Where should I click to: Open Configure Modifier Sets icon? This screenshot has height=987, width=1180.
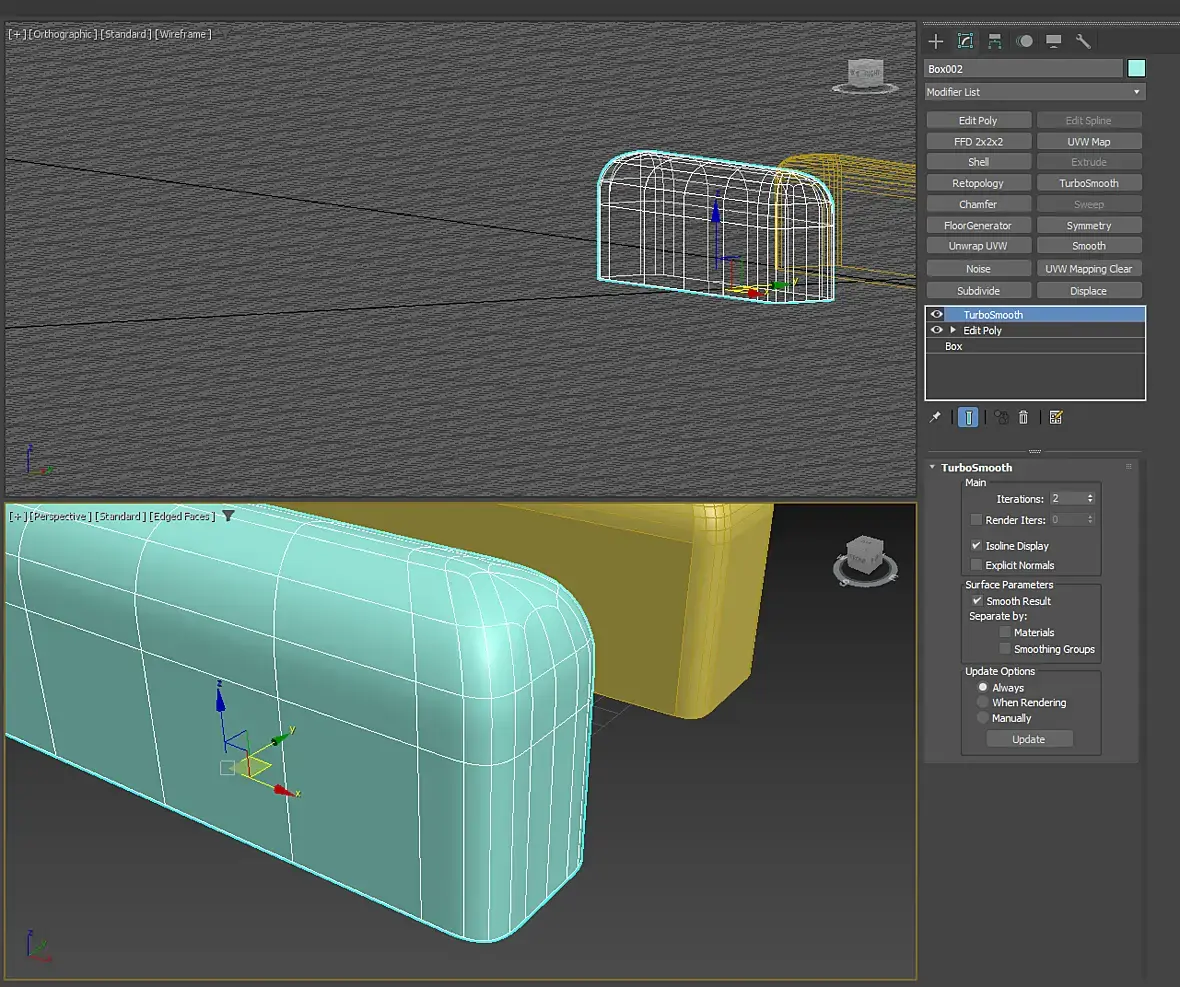pyautogui.click(x=1055, y=417)
